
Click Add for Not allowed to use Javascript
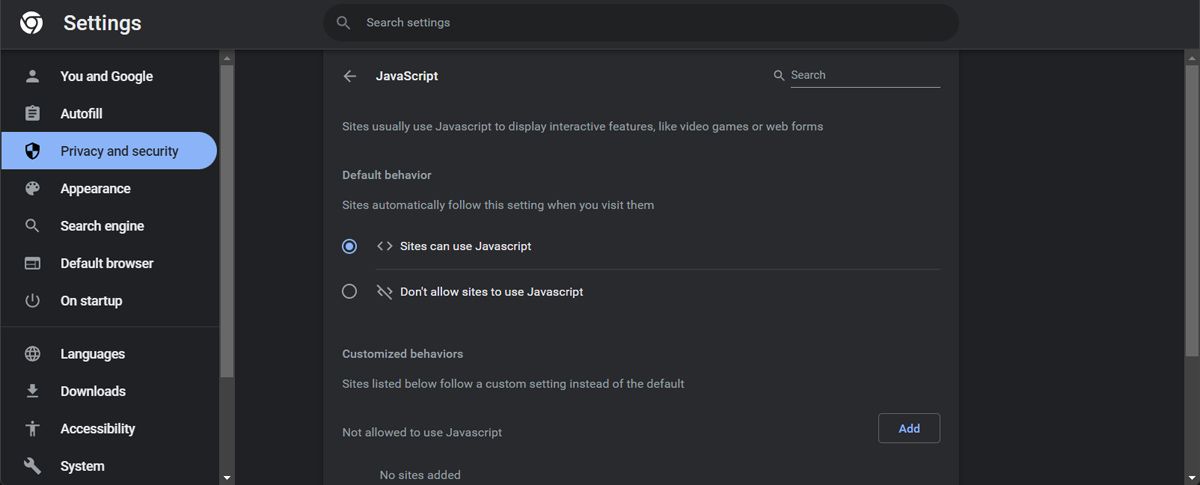pyautogui.click(x=909, y=428)
